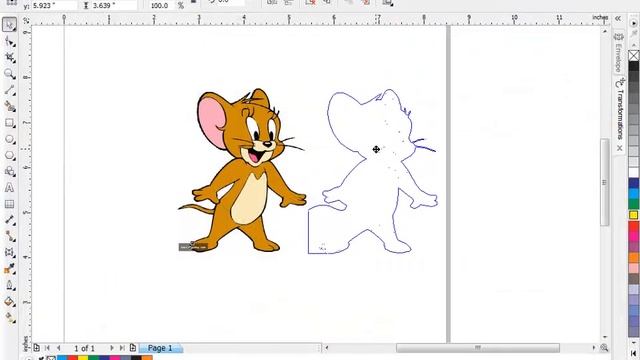Switch to the Transformations docker tab
The width and height of the screenshot is (640, 360).
click(x=620, y=109)
